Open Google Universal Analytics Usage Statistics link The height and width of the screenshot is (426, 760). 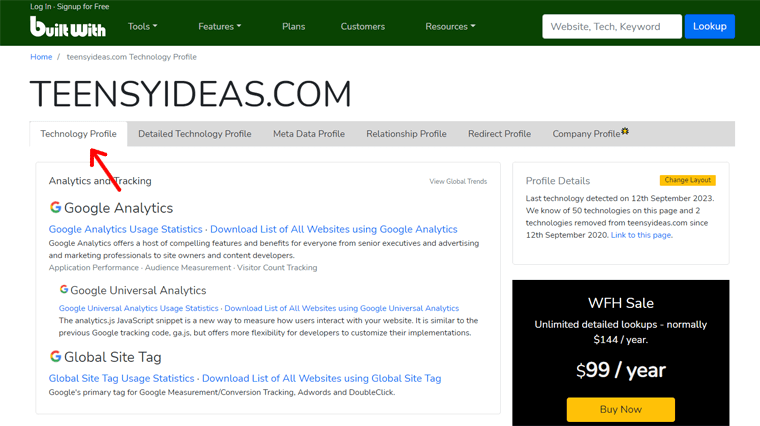(139, 308)
